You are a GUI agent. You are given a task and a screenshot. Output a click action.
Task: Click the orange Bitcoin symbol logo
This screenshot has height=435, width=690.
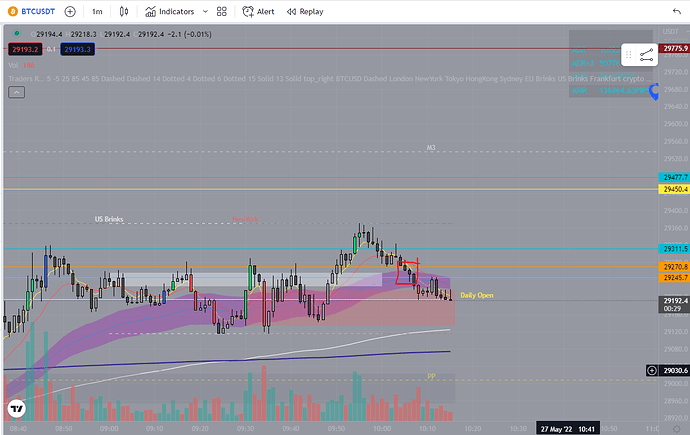(x=13, y=11)
